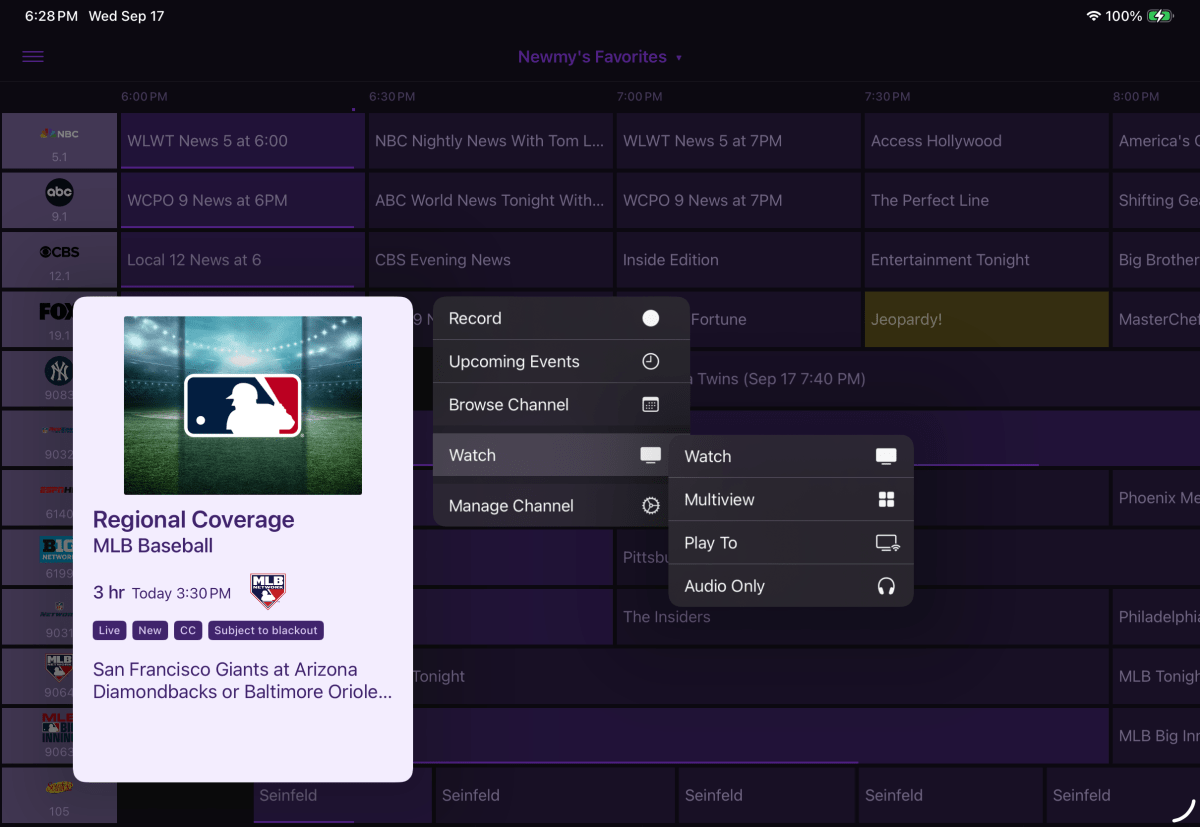The image size is (1200, 827).
Task: Click the 7:30 PM time header
Action: click(888, 97)
